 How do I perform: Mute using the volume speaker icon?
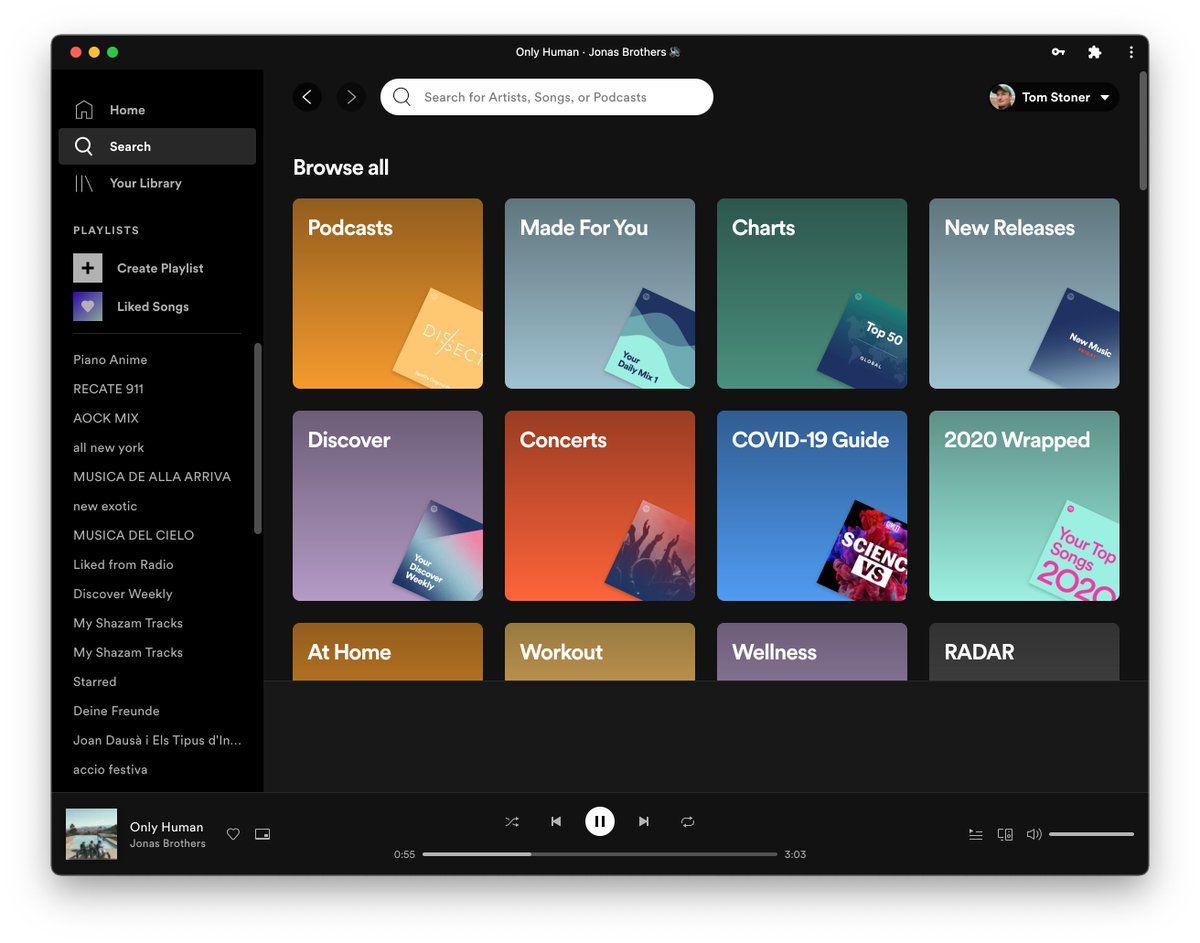(x=1034, y=834)
